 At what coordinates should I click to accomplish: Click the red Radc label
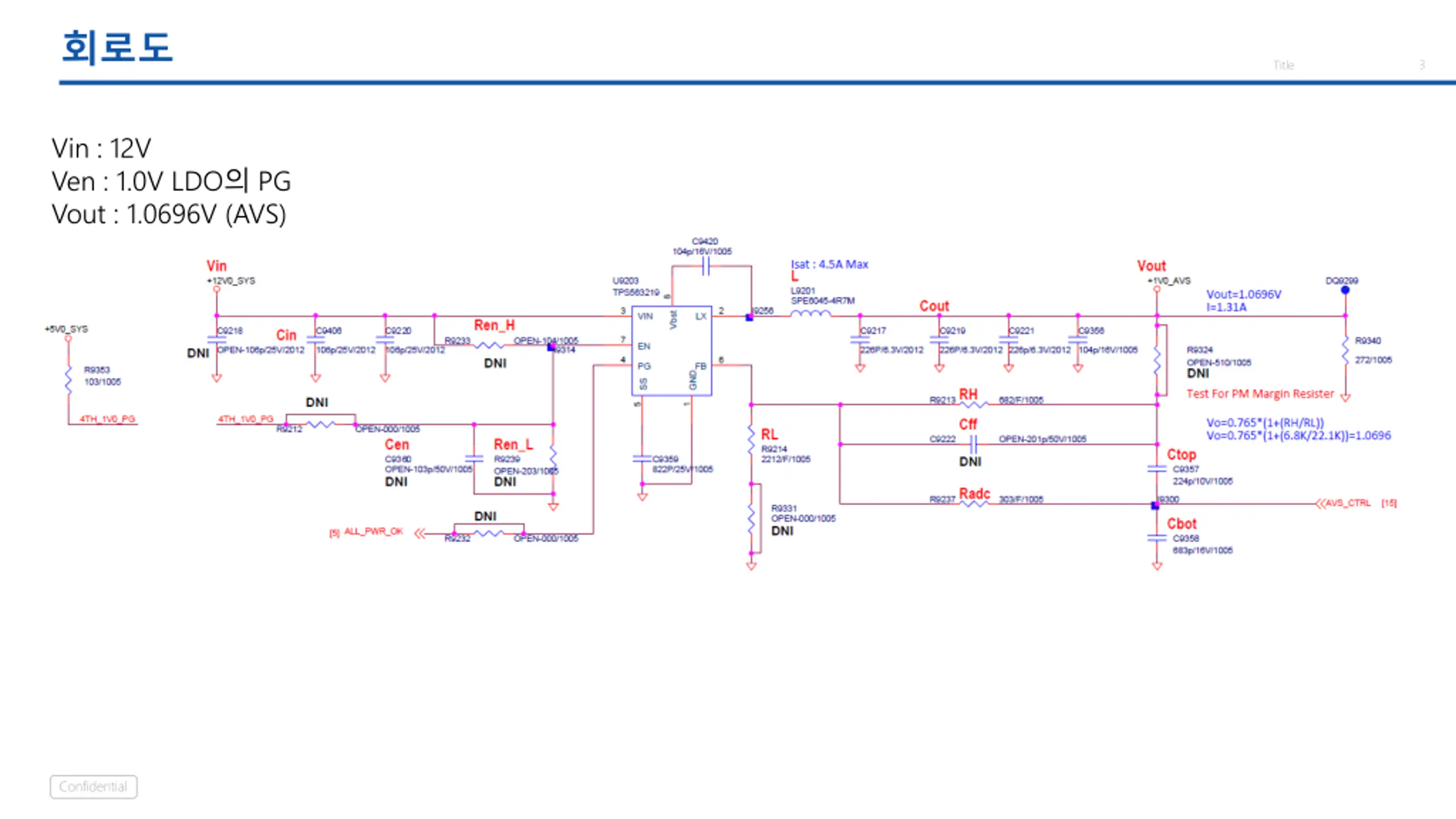[974, 493]
